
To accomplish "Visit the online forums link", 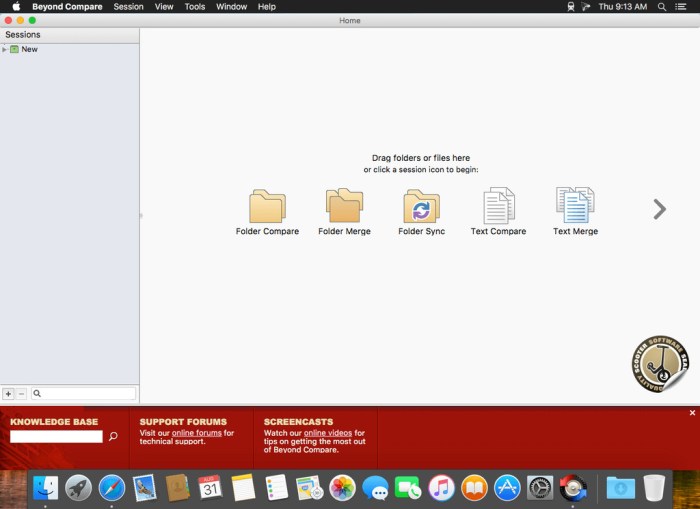I will (x=196, y=433).
